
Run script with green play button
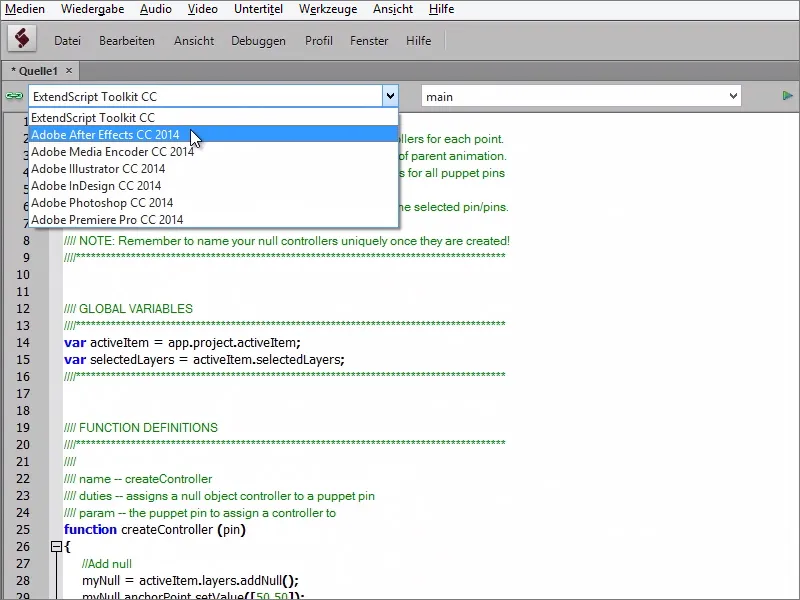pyautogui.click(x=787, y=96)
